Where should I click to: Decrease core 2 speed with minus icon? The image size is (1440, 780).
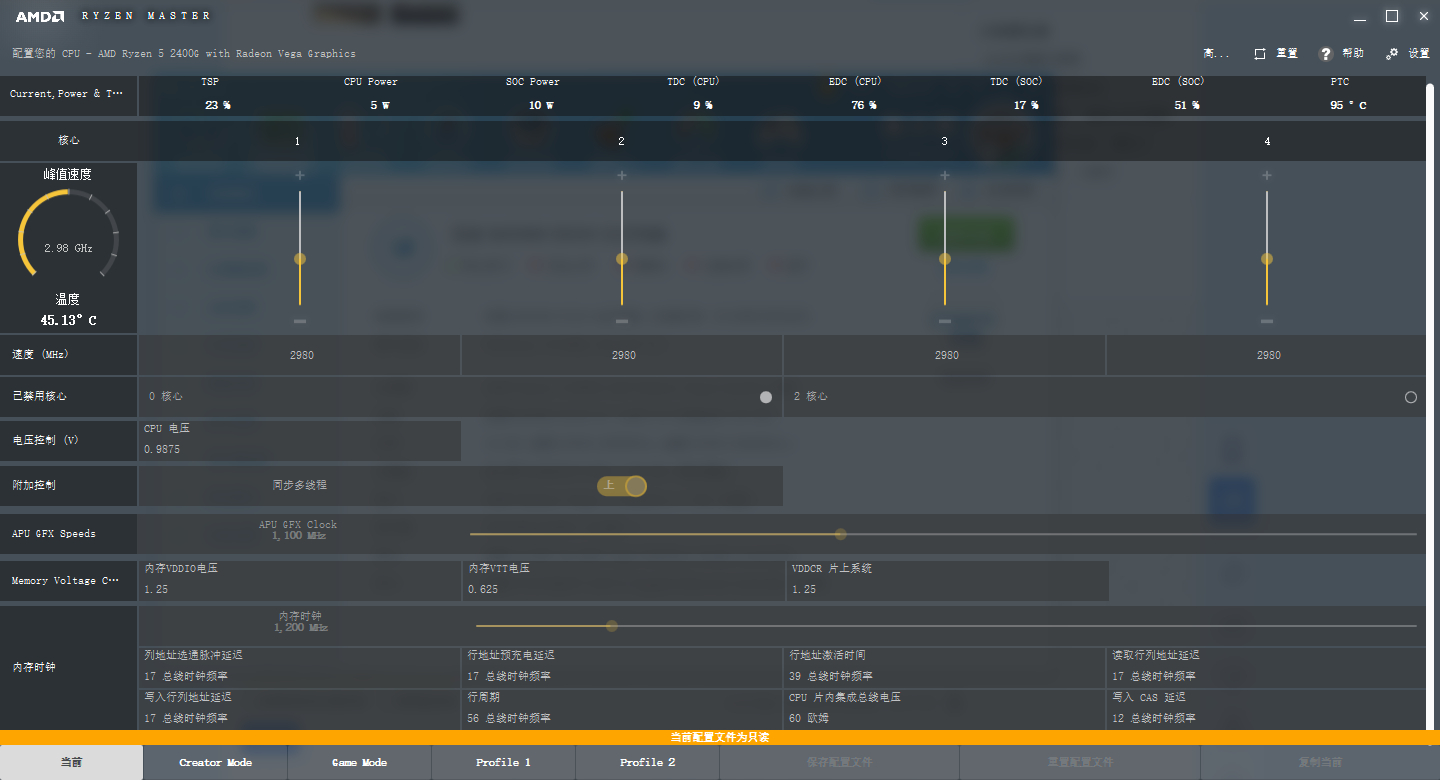click(622, 321)
